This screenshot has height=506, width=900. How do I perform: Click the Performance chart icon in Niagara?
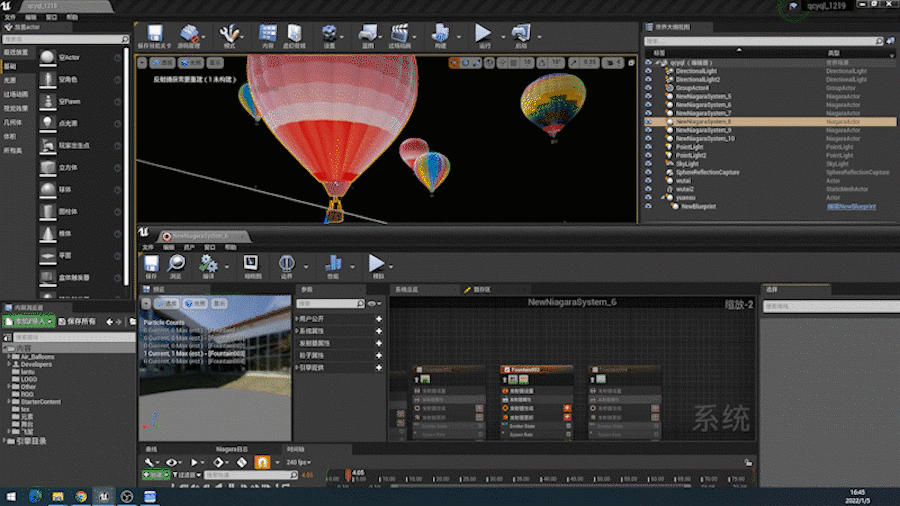[x=333, y=264]
